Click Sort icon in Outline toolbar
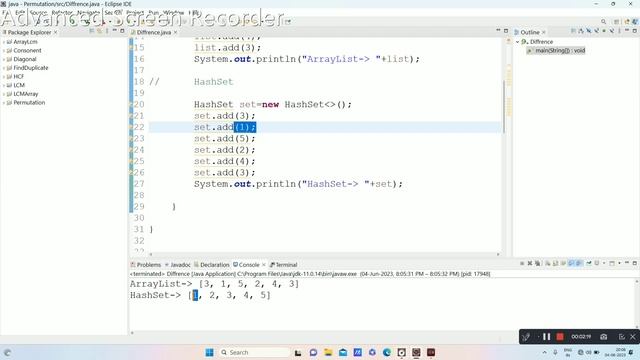 pos(581,31)
